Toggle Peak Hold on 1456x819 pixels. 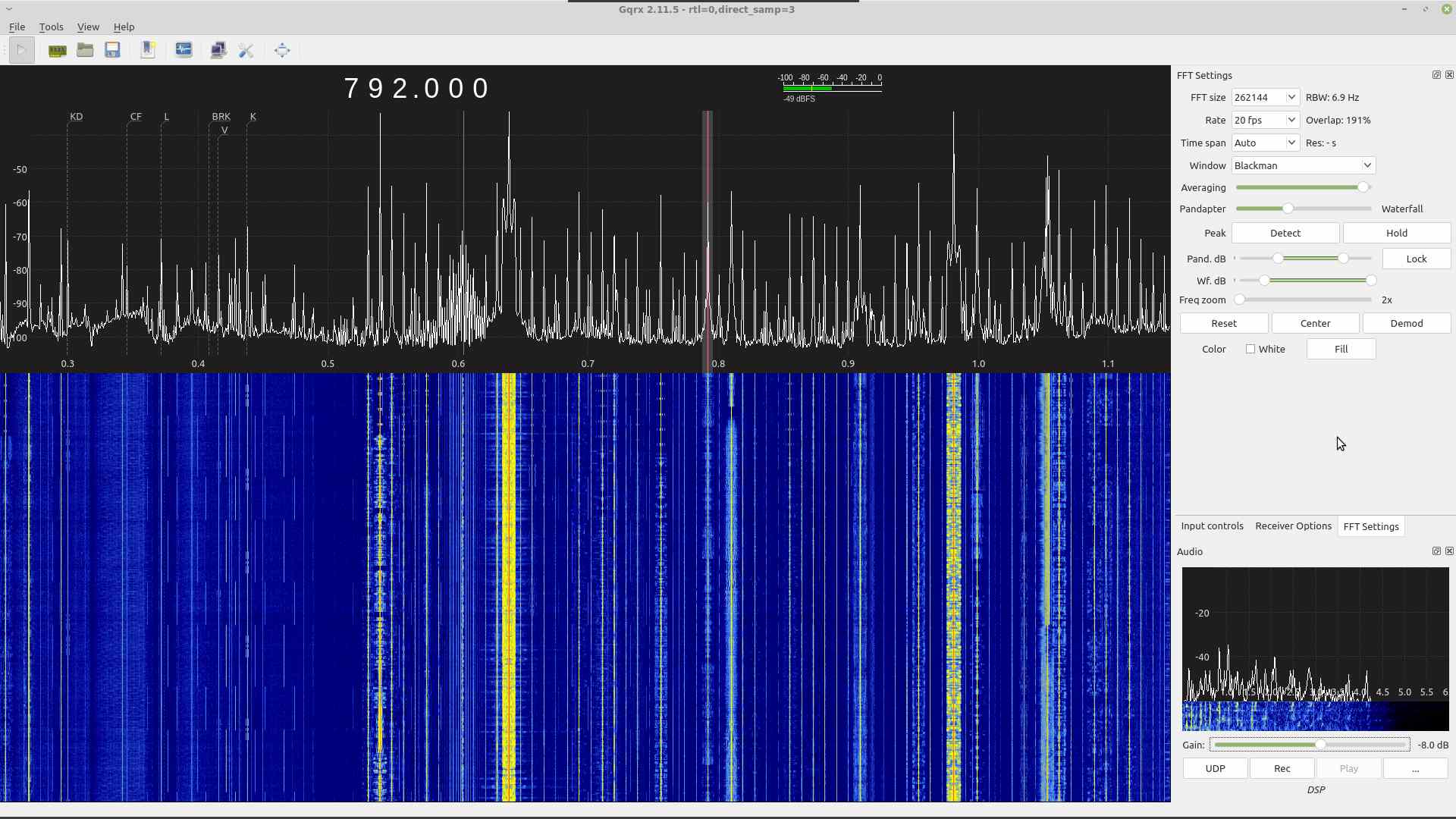[1396, 234]
